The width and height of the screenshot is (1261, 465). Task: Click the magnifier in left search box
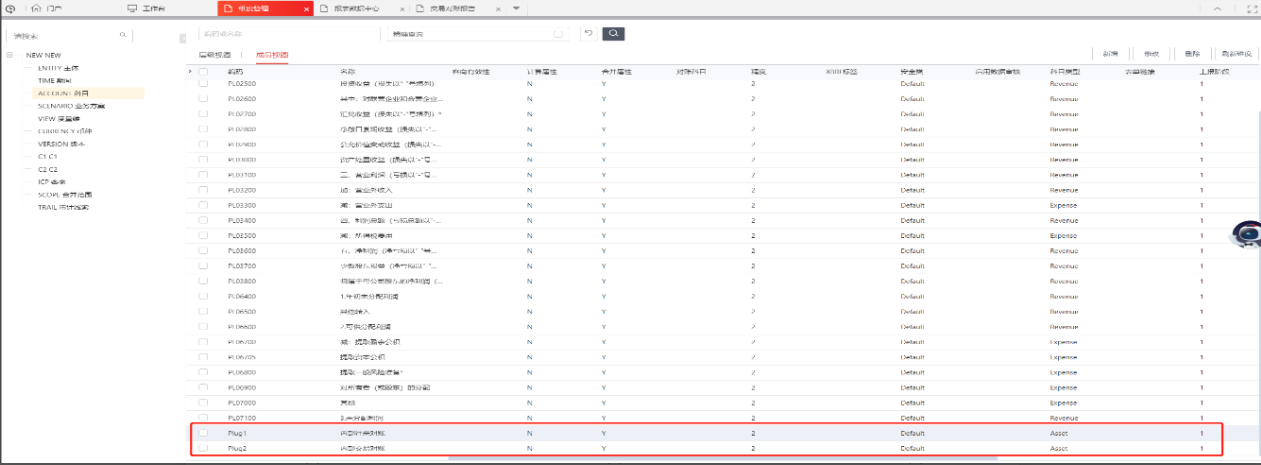[123, 35]
